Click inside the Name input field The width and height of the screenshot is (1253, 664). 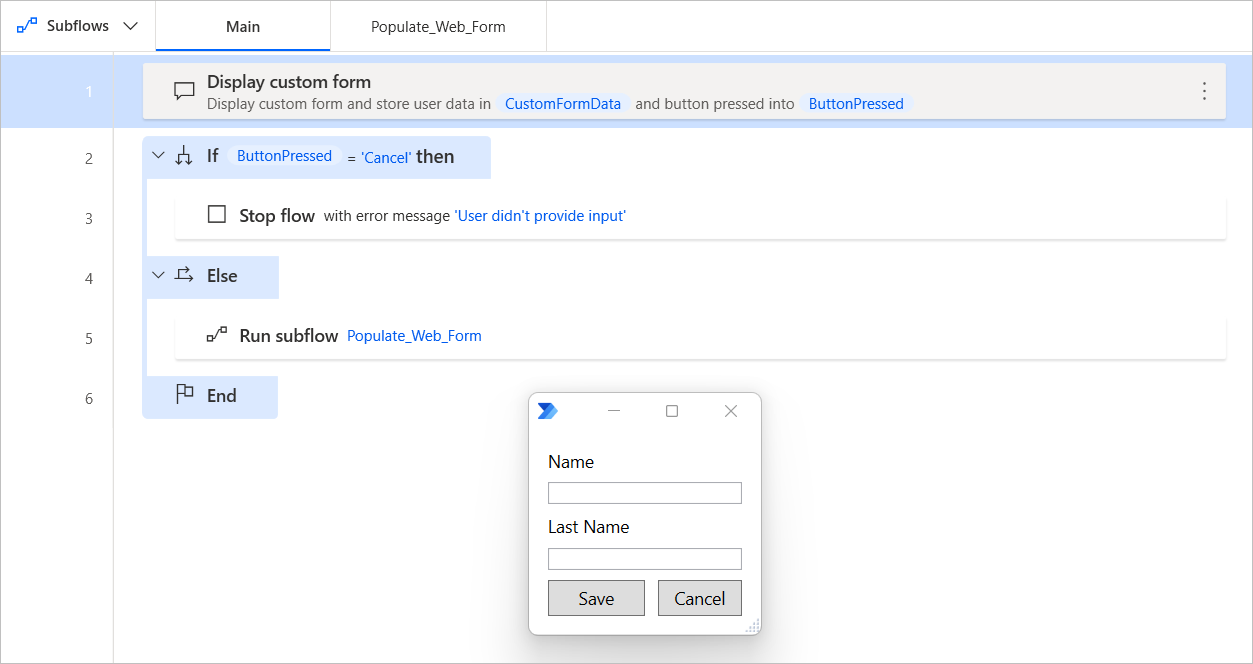[644, 492]
